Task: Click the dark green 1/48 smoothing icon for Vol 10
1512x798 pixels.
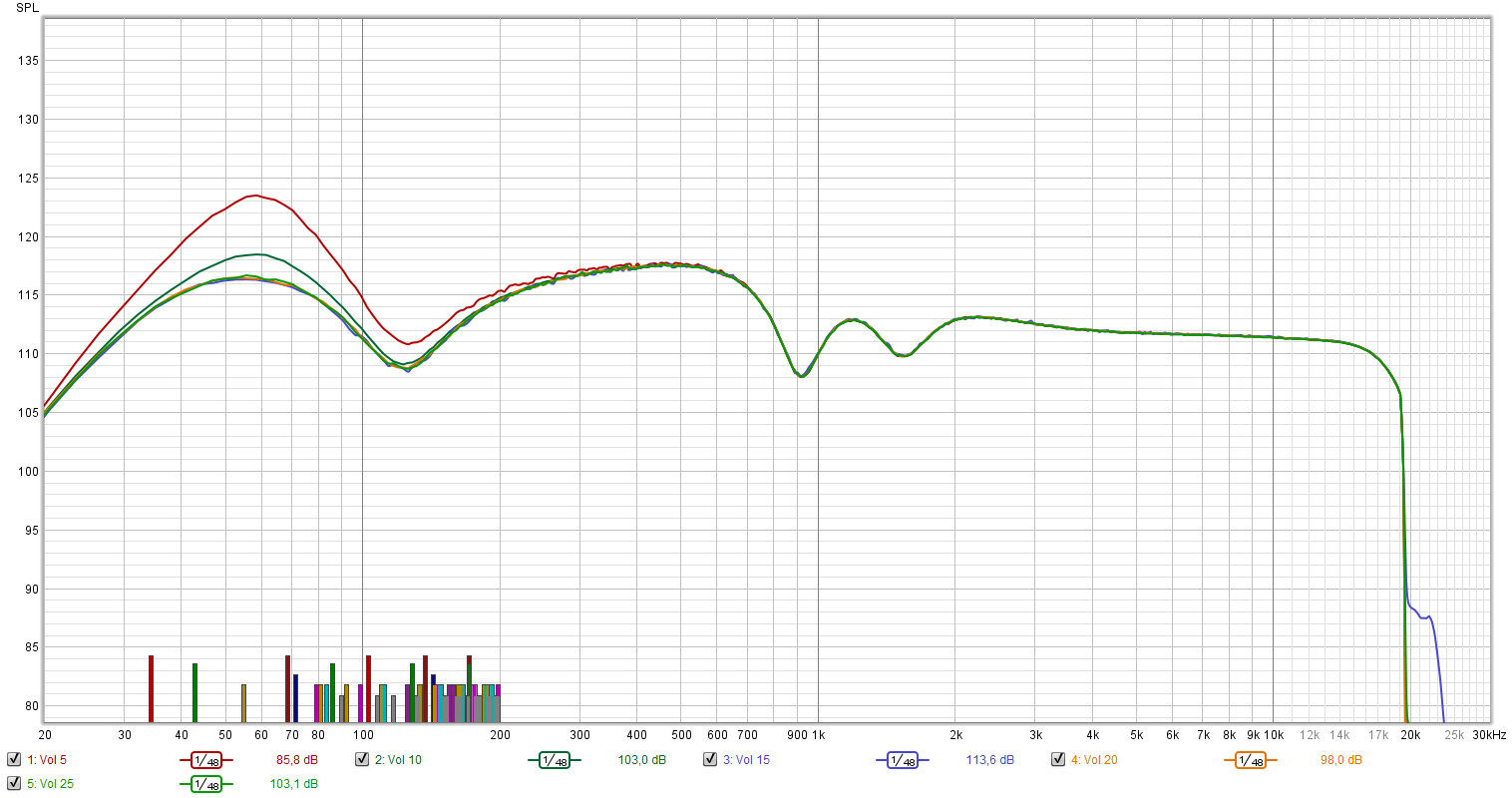Action: (555, 761)
